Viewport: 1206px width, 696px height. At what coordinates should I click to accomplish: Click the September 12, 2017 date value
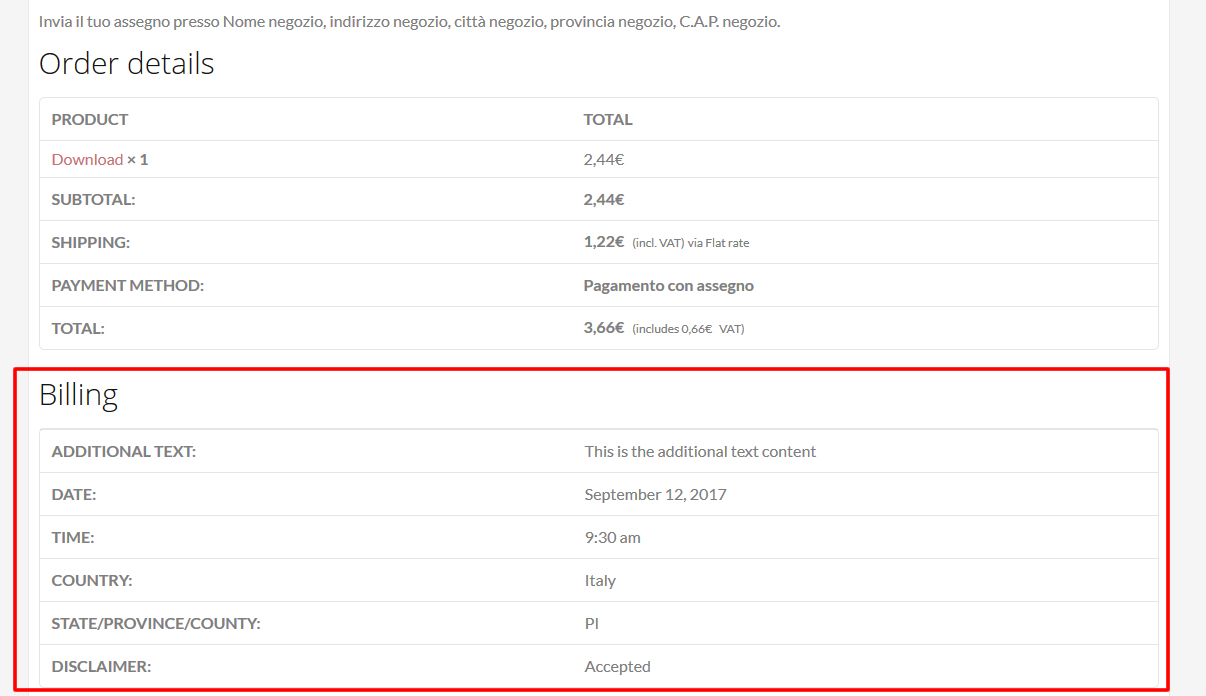point(655,494)
